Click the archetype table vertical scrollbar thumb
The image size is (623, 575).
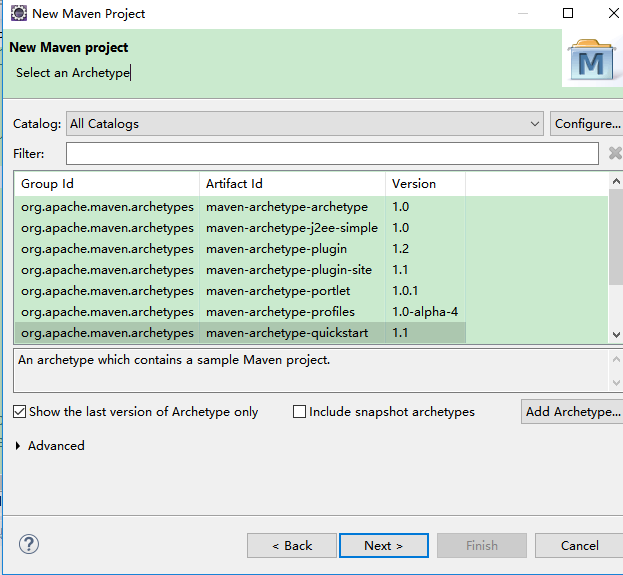point(616,237)
